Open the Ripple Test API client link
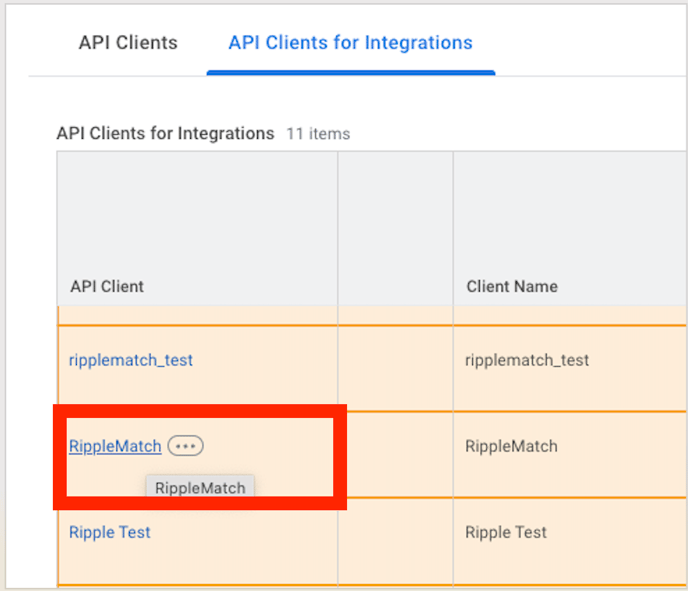Image resolution: width=688 pixels, height=591 pixels. (110, 532)
